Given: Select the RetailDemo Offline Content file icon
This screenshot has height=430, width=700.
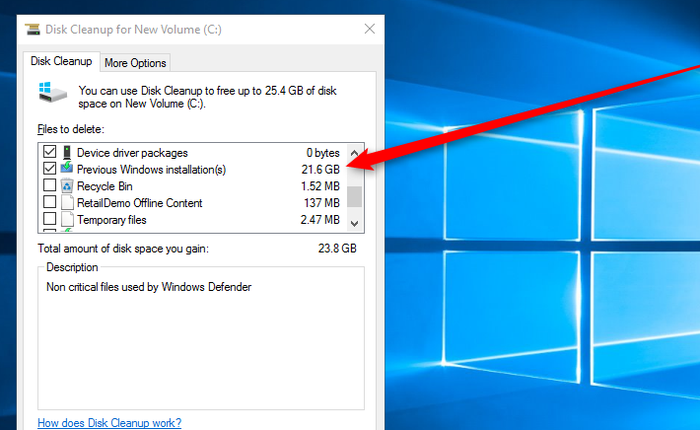Looking at the screenshot, I should coord(67,203).
